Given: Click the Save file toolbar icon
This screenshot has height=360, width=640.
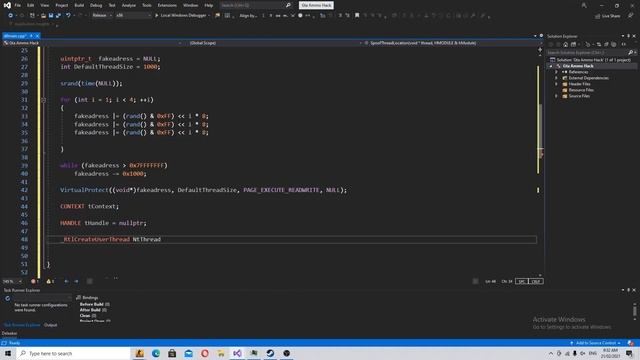Looking at the screenshot, I should point(51,16).
